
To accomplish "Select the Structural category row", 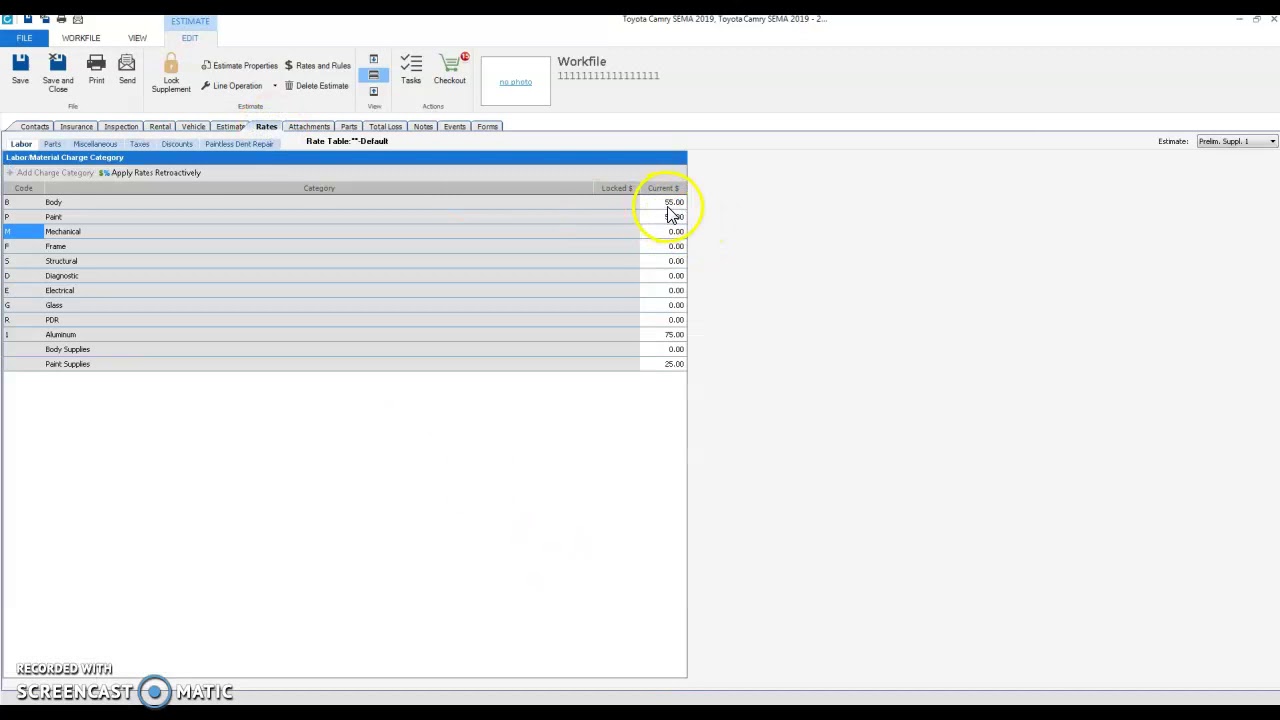I will [x=344, y=261].
